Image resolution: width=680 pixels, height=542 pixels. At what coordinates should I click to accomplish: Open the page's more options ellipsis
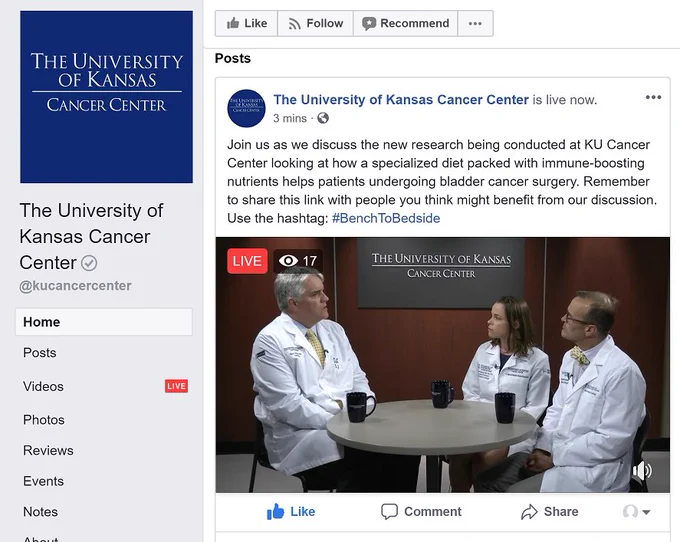[475, 23]
